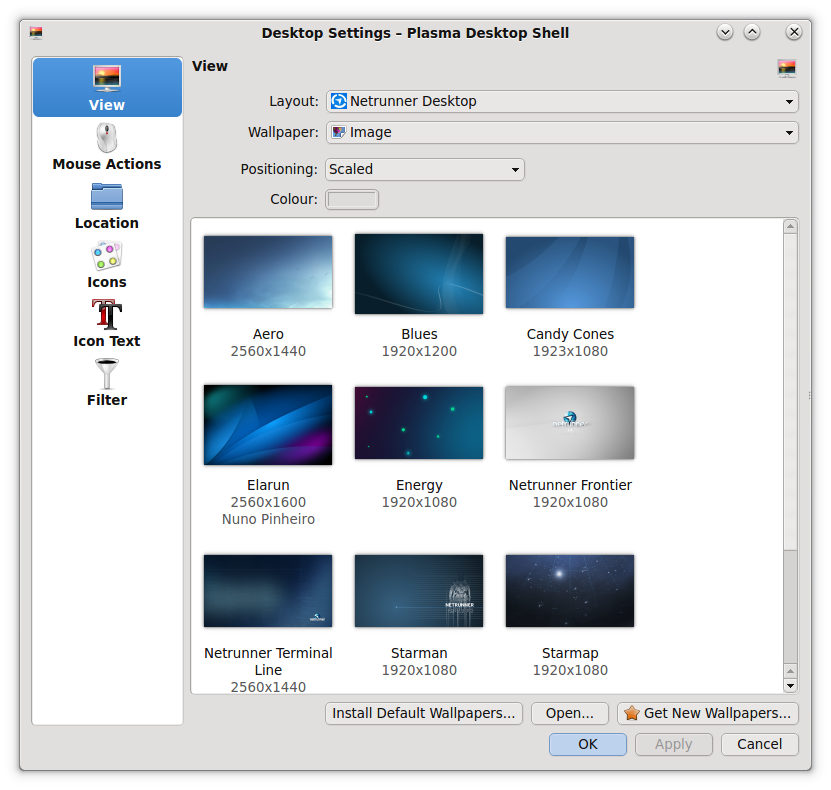Click the title bar up arrow button
Image resolution: width=831 pixels, height=790 pixels.
pyautogui.click(x=752, y=33)
